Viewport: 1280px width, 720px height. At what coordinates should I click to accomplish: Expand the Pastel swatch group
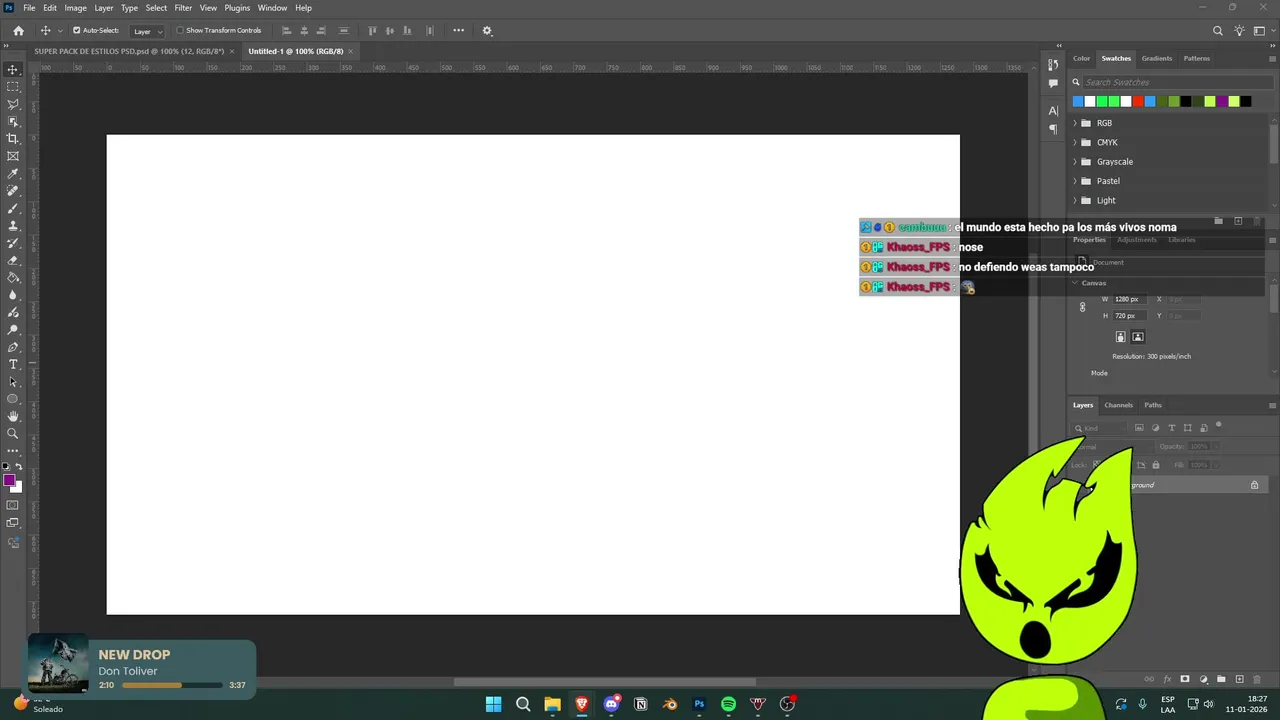point(1075,181)
